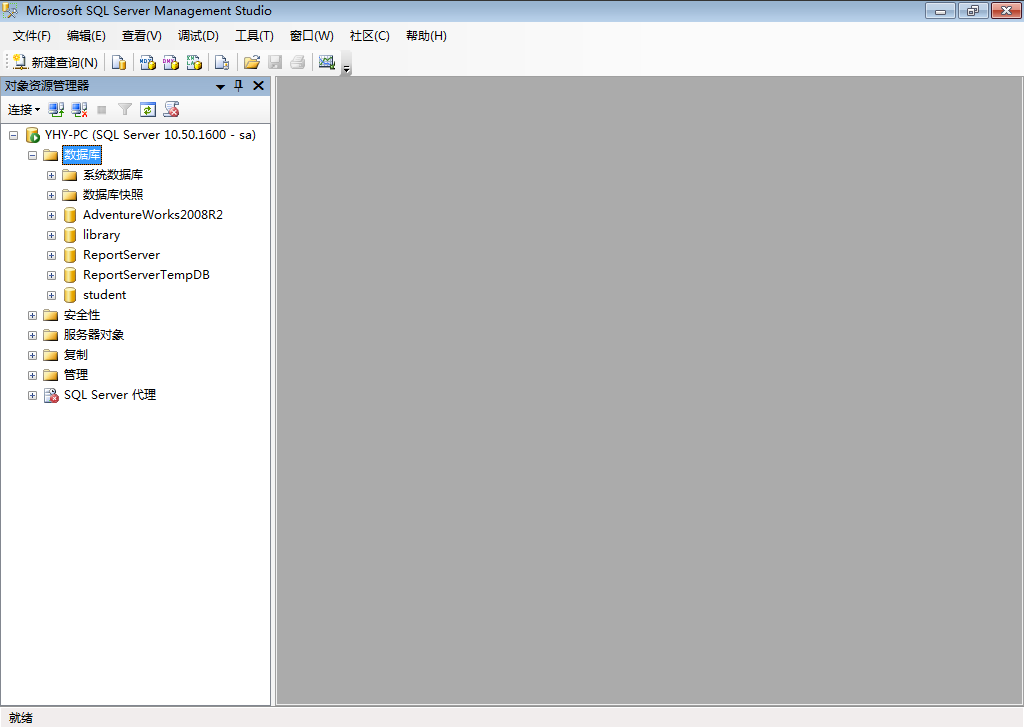Open an Analysis Services XMLA query
The height and width of the screenshot is (728, 1024).
tap(194, 62)
